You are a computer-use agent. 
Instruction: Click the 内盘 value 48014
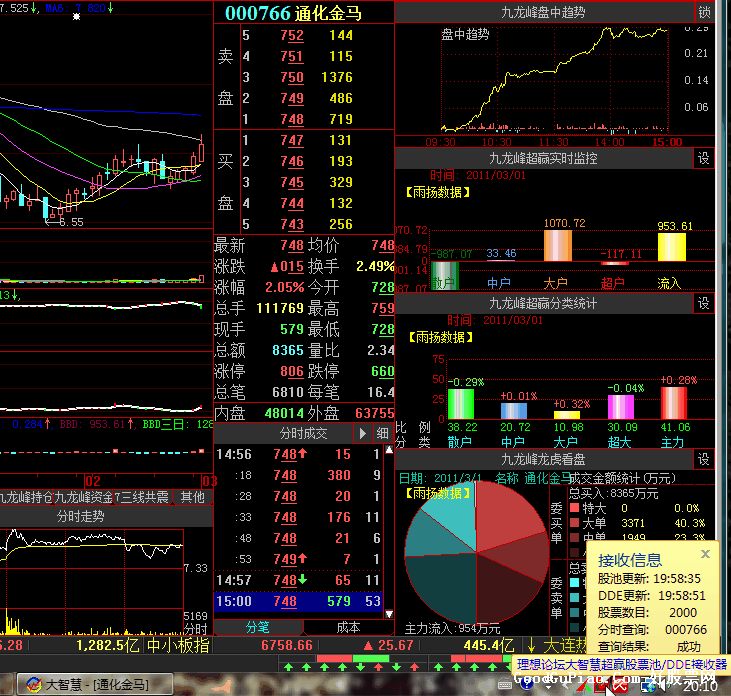[284, 413]
